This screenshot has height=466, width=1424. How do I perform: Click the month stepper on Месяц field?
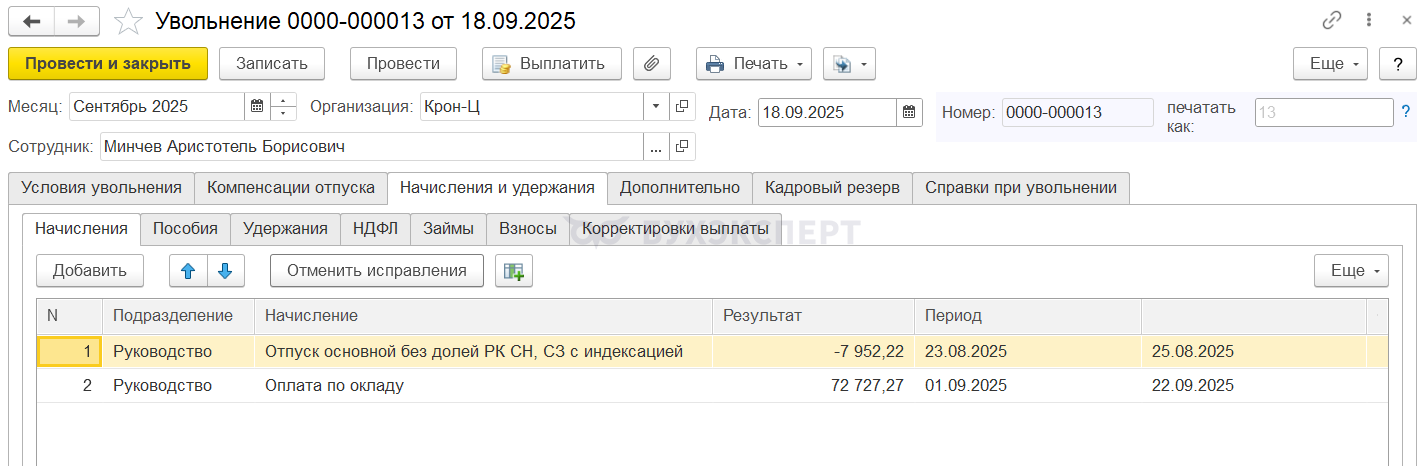pos(284,106)
